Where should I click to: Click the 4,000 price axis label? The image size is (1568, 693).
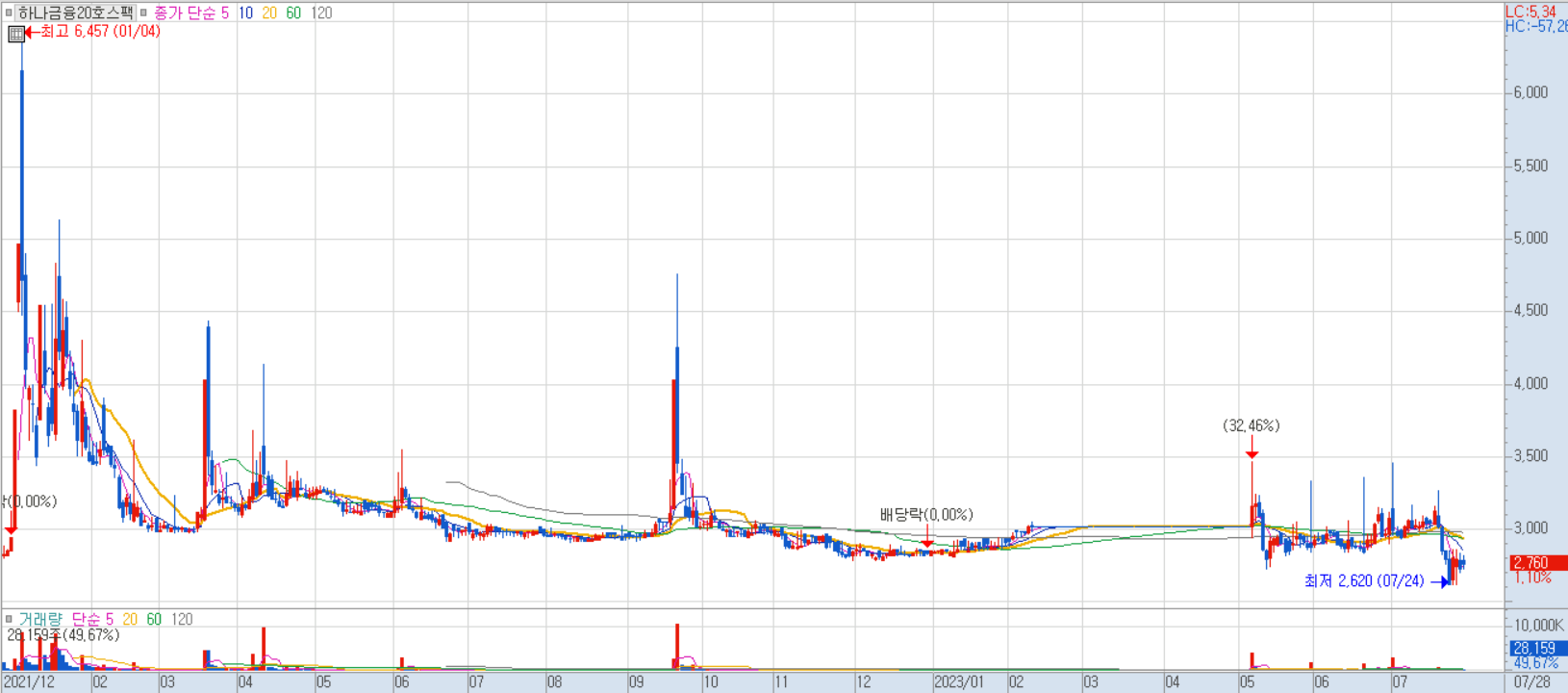pos(1530,383)
